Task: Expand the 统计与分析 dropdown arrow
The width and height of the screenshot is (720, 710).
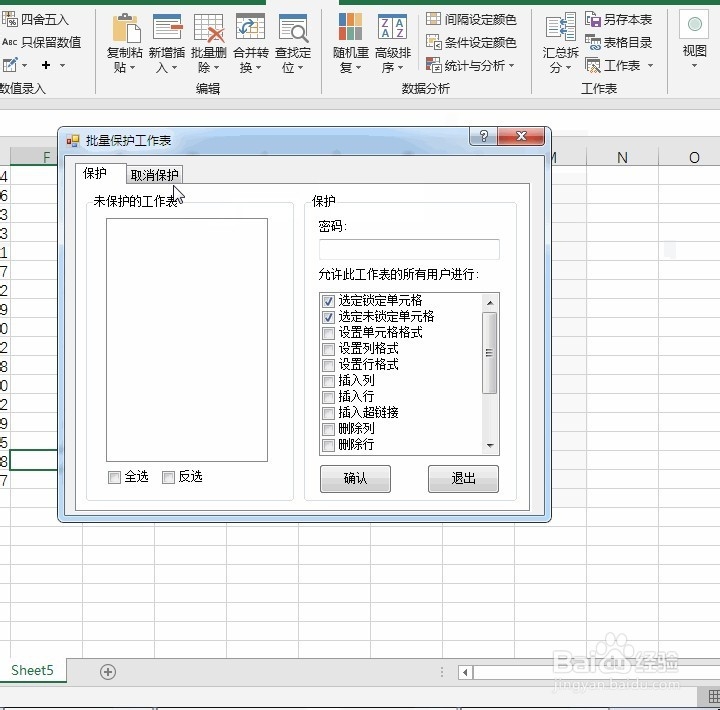Action: [x=511, y=65]
